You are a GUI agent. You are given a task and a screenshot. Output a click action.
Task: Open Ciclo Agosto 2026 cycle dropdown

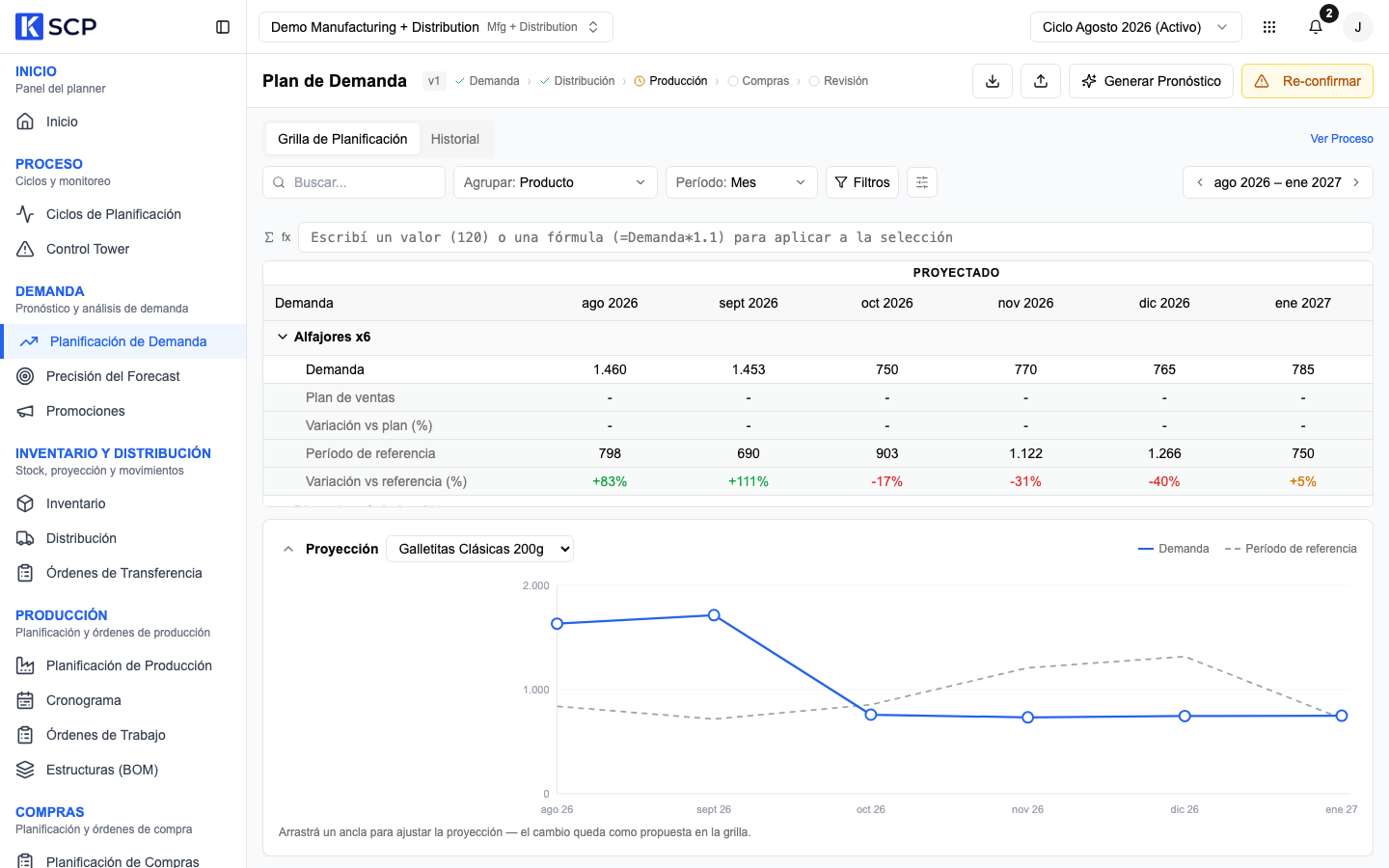(1135, 27)
